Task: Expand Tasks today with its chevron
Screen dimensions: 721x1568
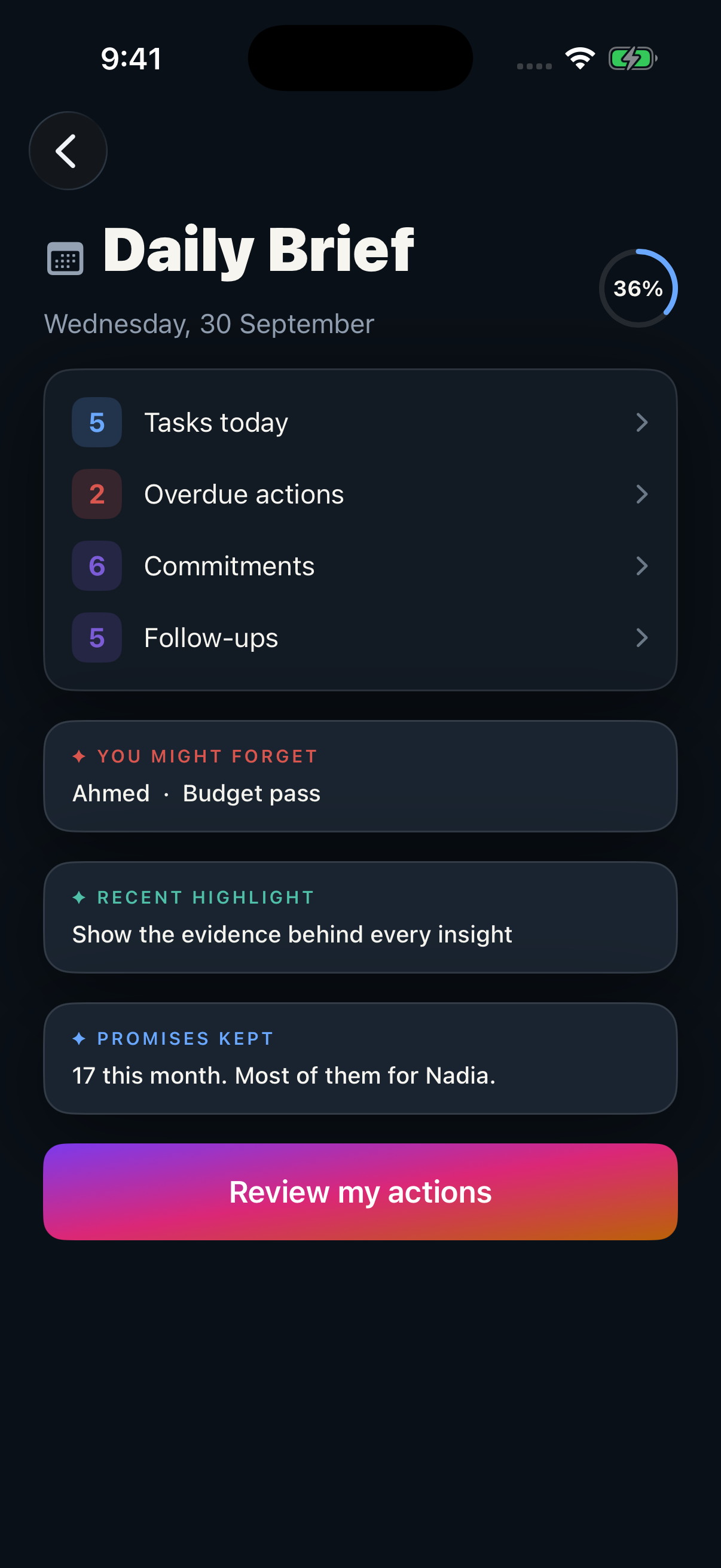Action: click(x=642, y=422)
